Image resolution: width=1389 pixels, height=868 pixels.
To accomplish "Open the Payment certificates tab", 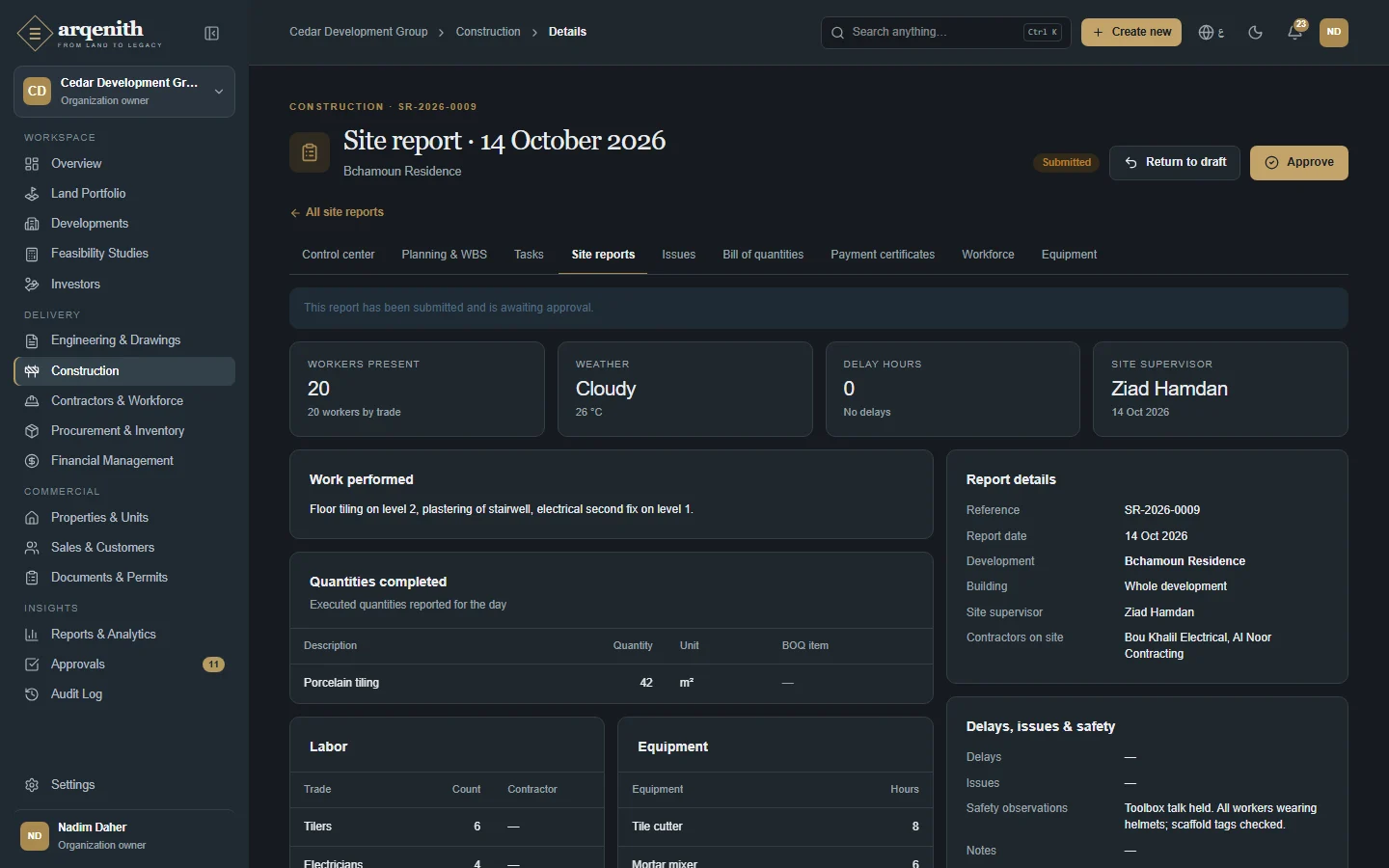I will pos(883,255).
